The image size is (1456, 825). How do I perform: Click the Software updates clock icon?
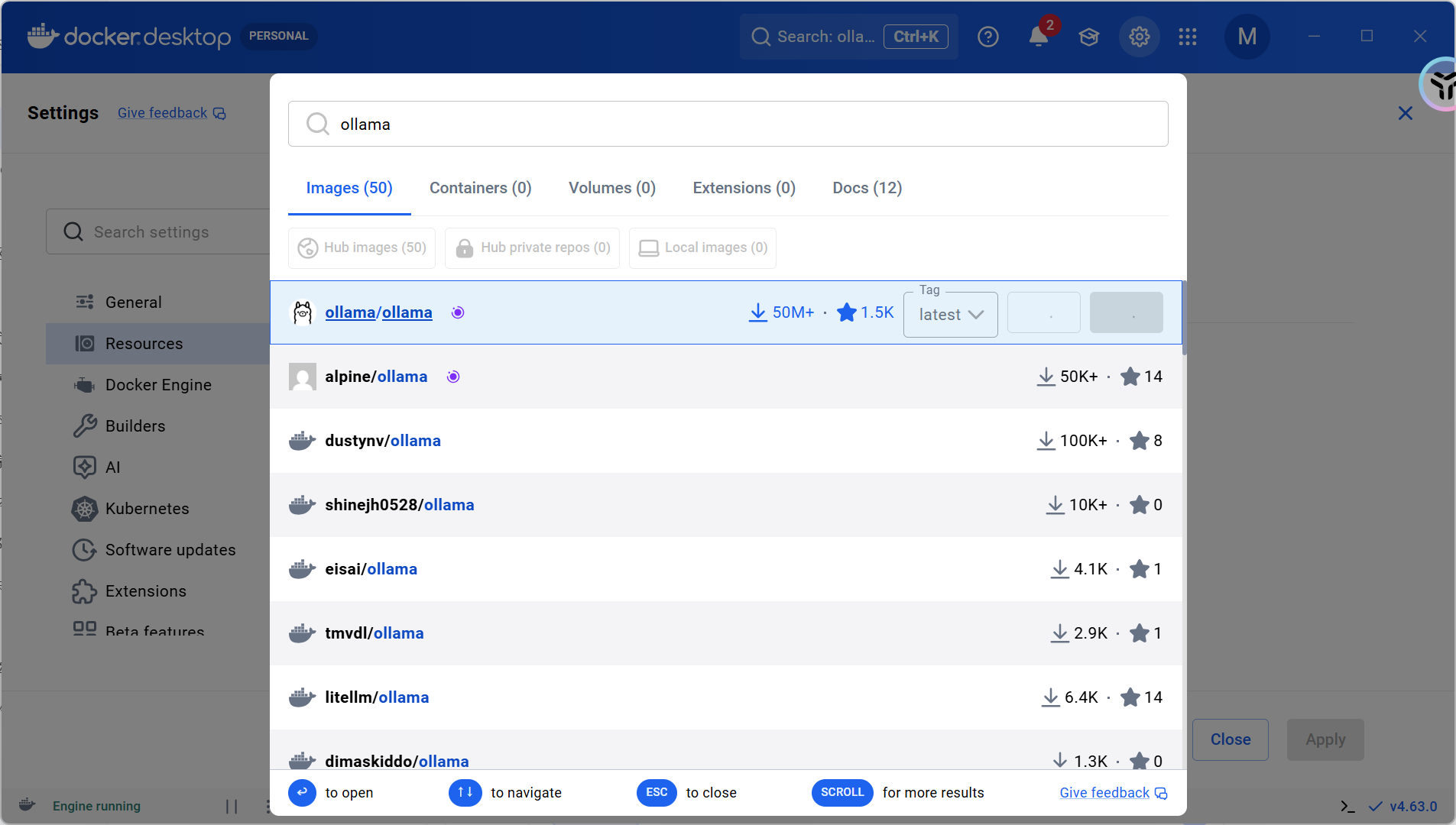click(x=85, y=550)
